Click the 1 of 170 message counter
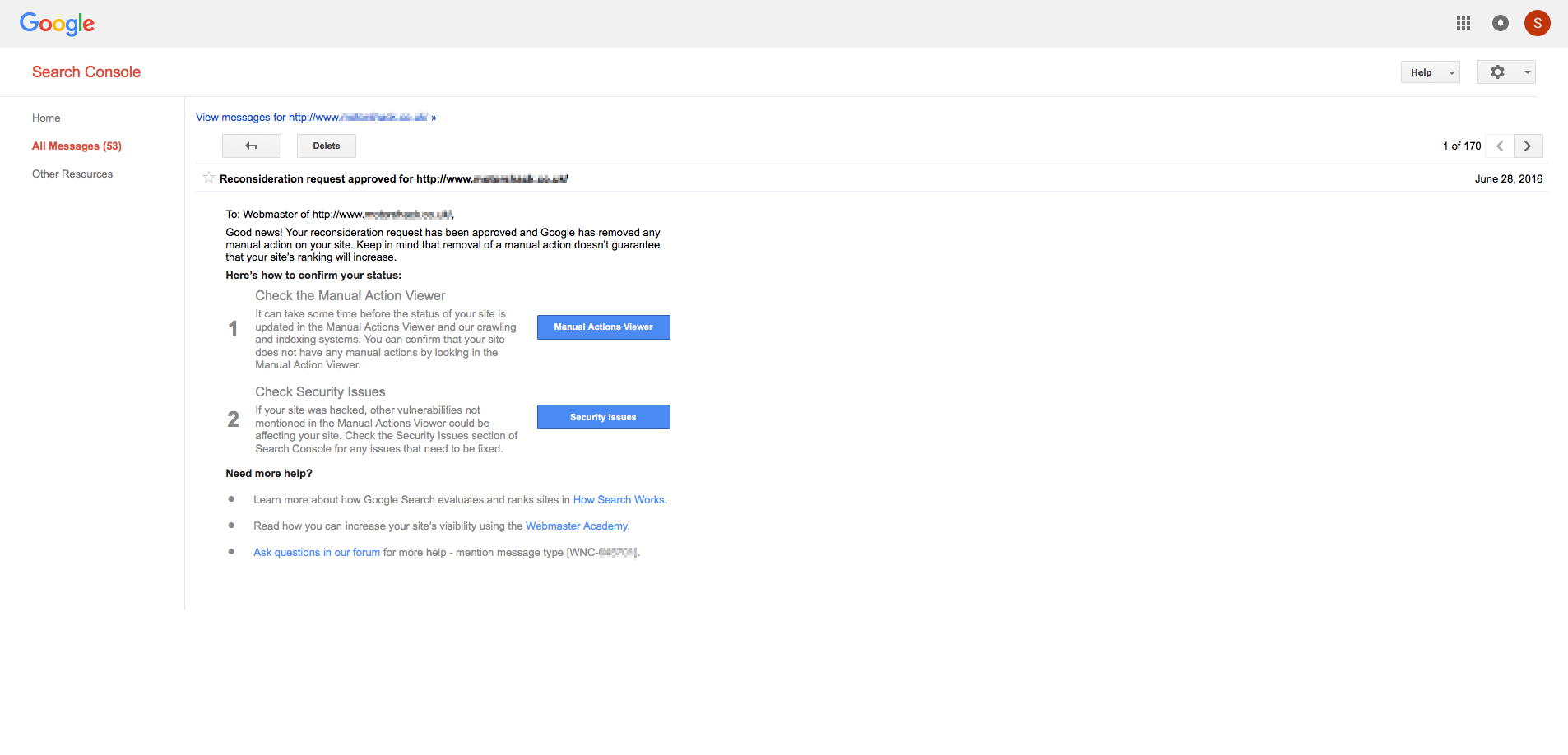The image size is (1568, 755). 1462,146
